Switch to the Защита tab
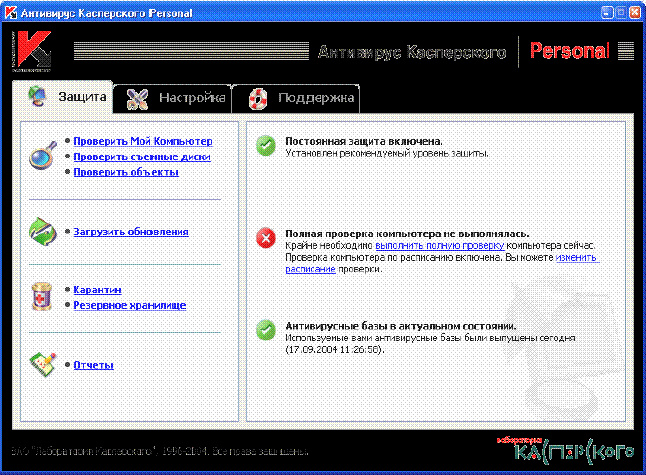This screenshot has height=475, width=646. coord(62,97)
